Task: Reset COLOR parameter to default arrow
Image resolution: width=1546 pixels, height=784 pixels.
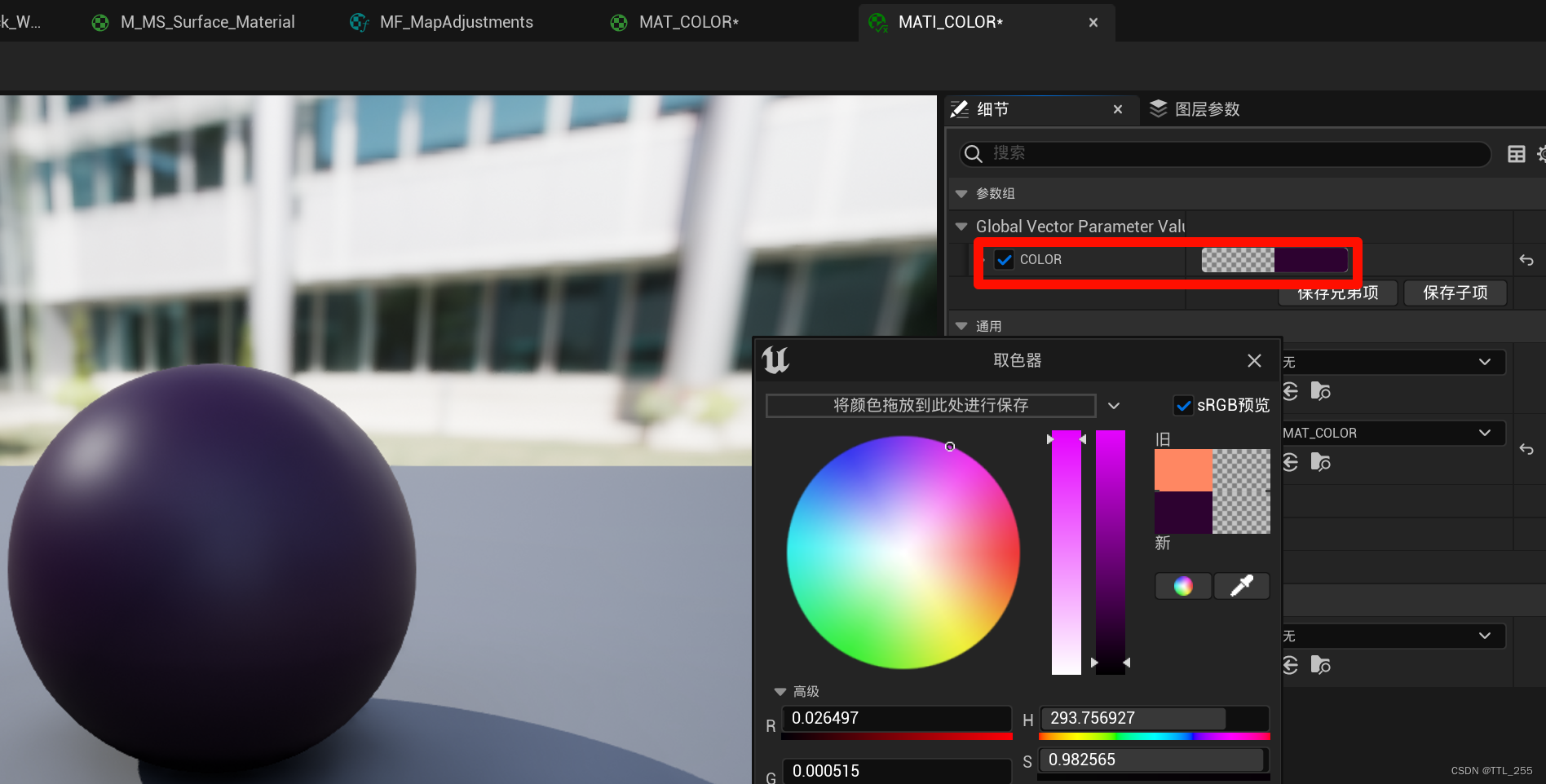Action: pyautogui.click(x=1526, y=260)
